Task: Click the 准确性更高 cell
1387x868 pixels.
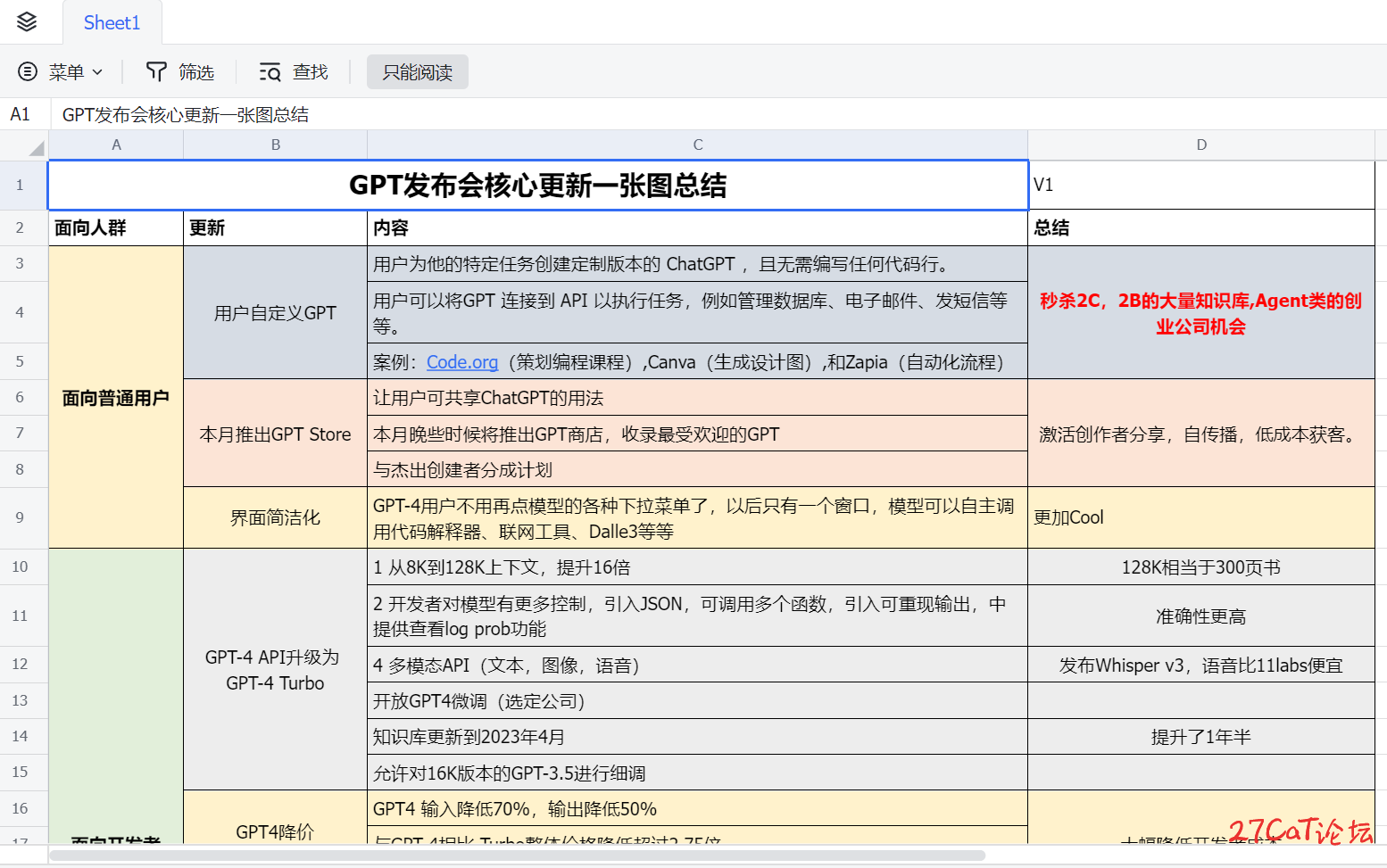Action: (x=1201, y=616)
